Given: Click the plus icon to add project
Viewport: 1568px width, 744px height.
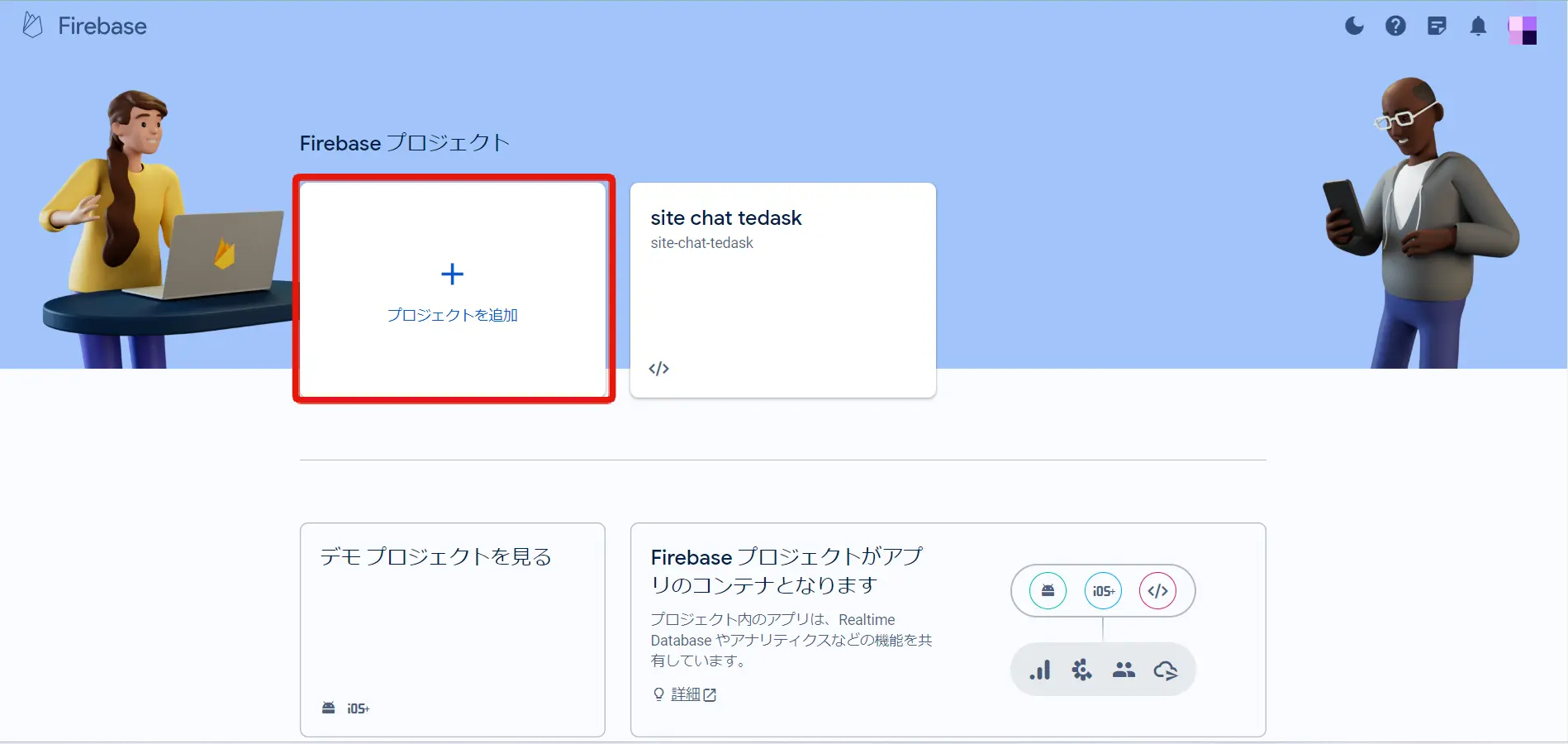Looking at the screenshot, I should 452,274.
